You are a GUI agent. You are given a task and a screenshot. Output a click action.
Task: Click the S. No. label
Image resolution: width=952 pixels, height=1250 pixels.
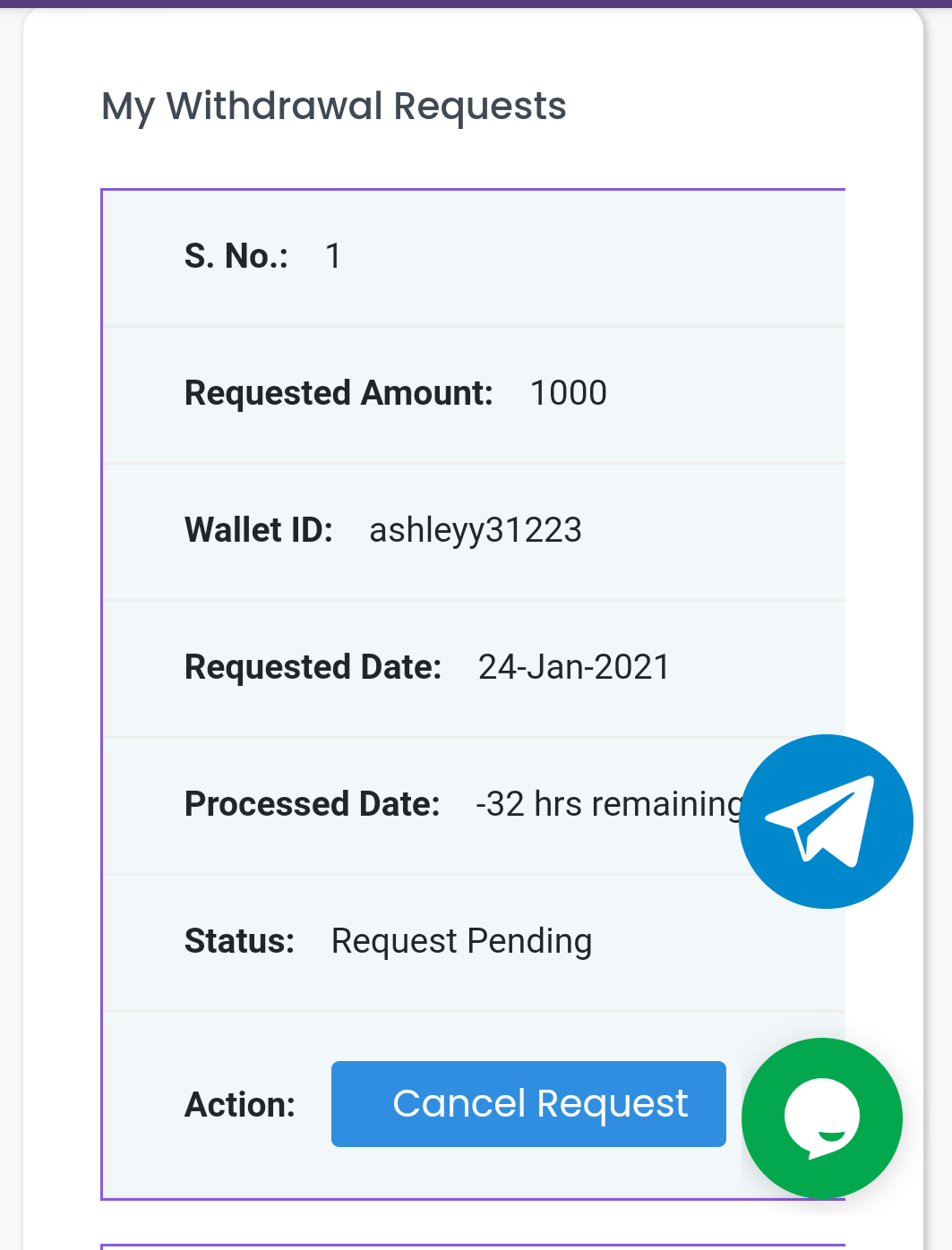(x=236, y=256)
